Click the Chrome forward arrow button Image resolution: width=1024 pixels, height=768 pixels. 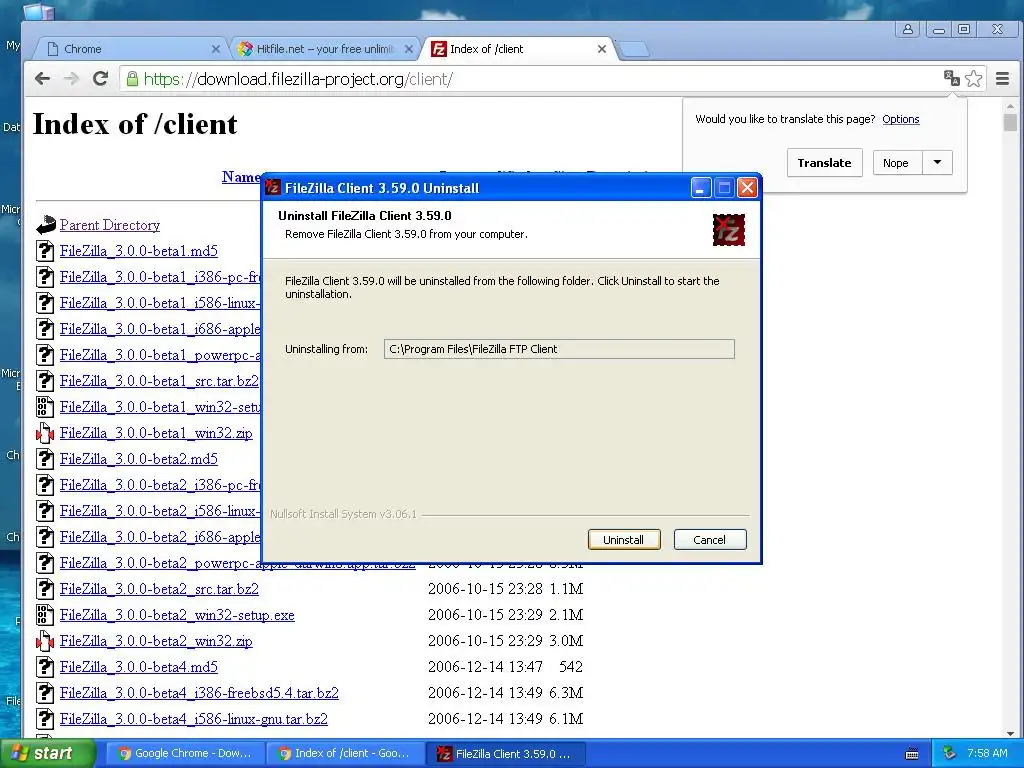pyautogui.click(x=71, y=79)
